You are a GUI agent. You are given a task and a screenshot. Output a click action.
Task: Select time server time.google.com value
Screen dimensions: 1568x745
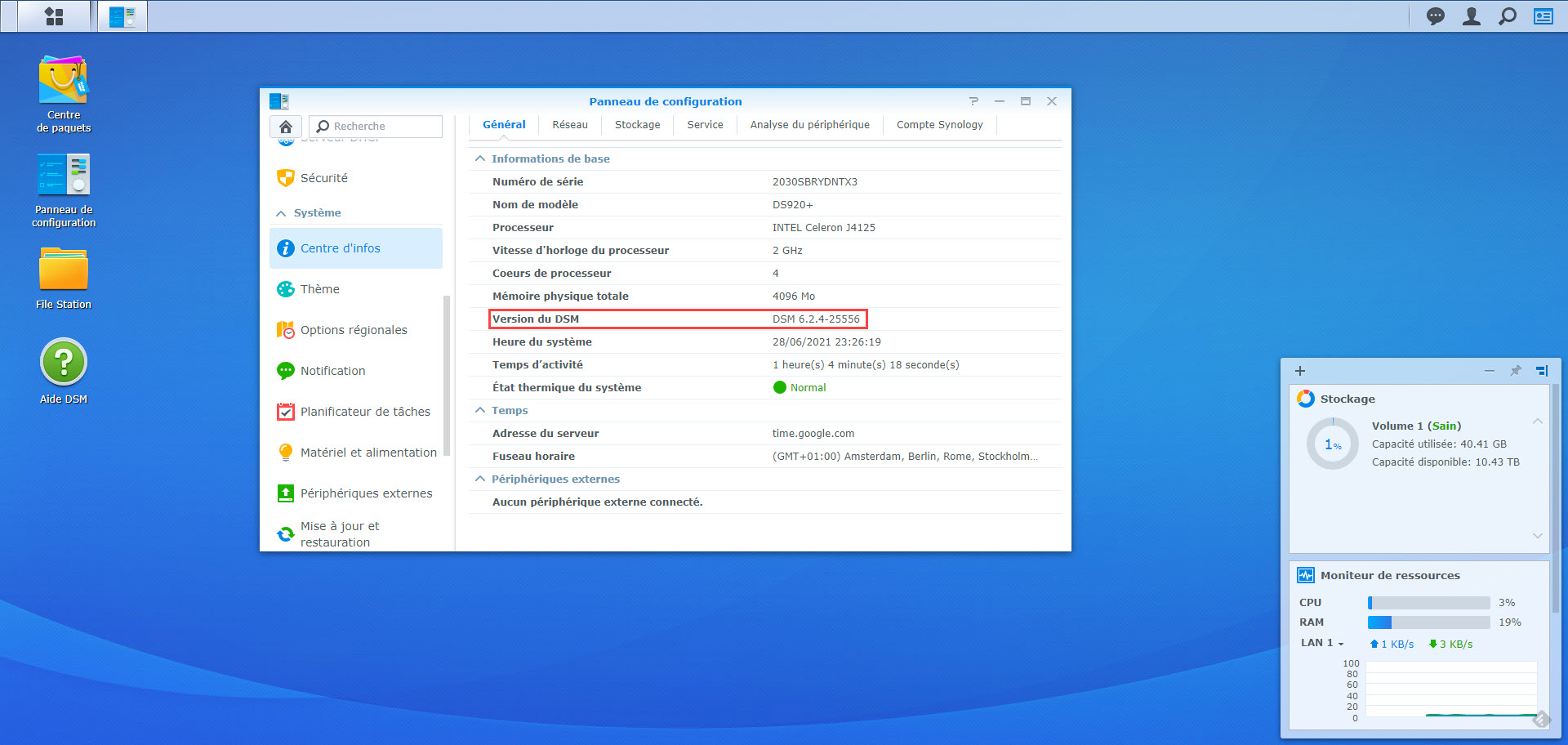813,434
